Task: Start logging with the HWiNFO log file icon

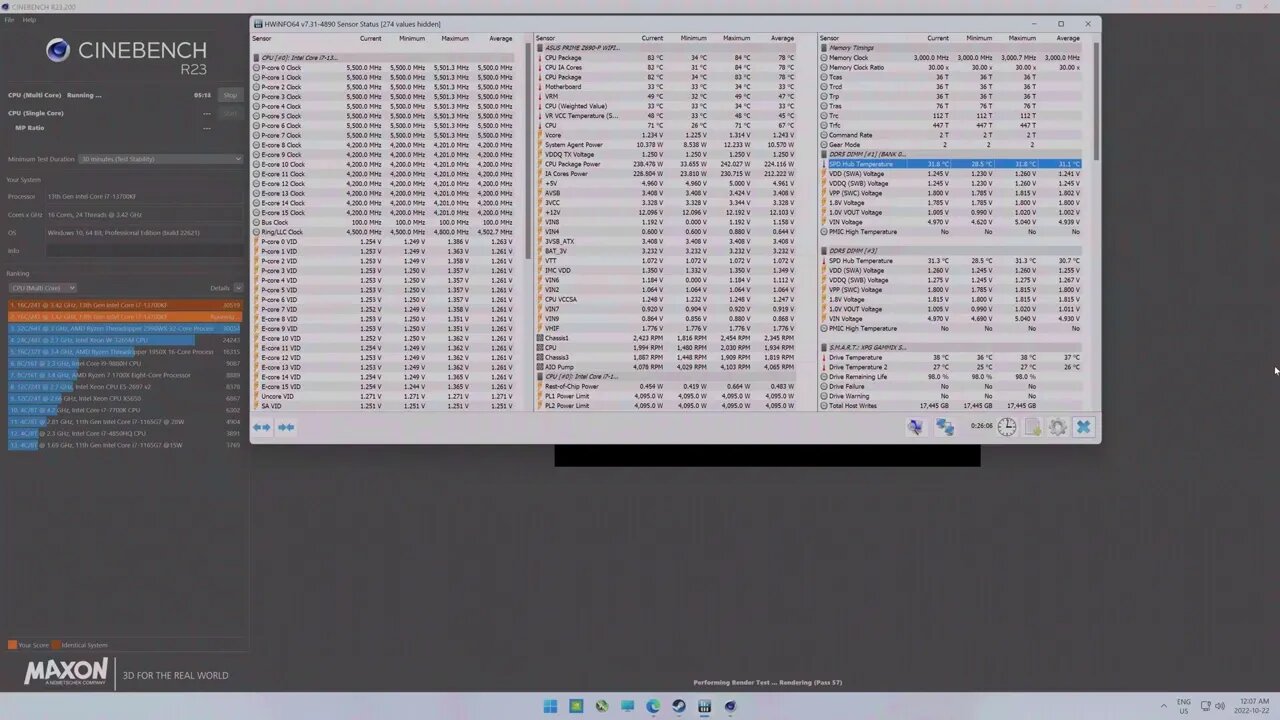Action: (x=1033, y=427)
